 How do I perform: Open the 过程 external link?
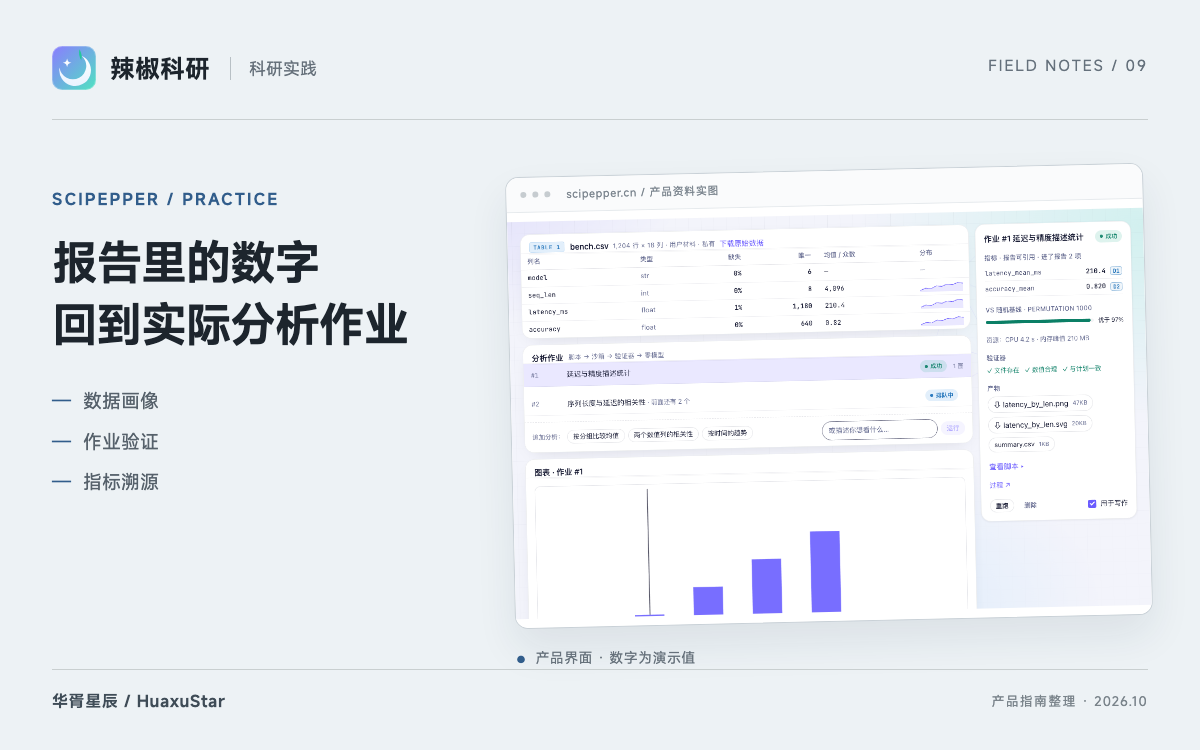click(1000, 485)
